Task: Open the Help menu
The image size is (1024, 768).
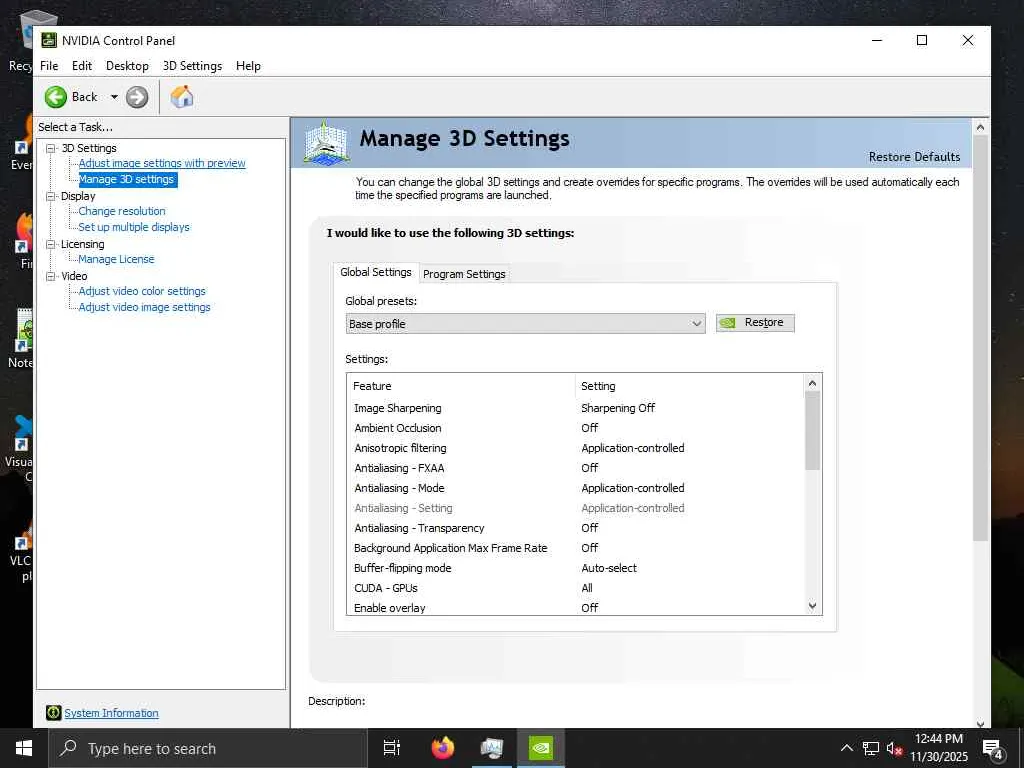Action: point(248,66)
